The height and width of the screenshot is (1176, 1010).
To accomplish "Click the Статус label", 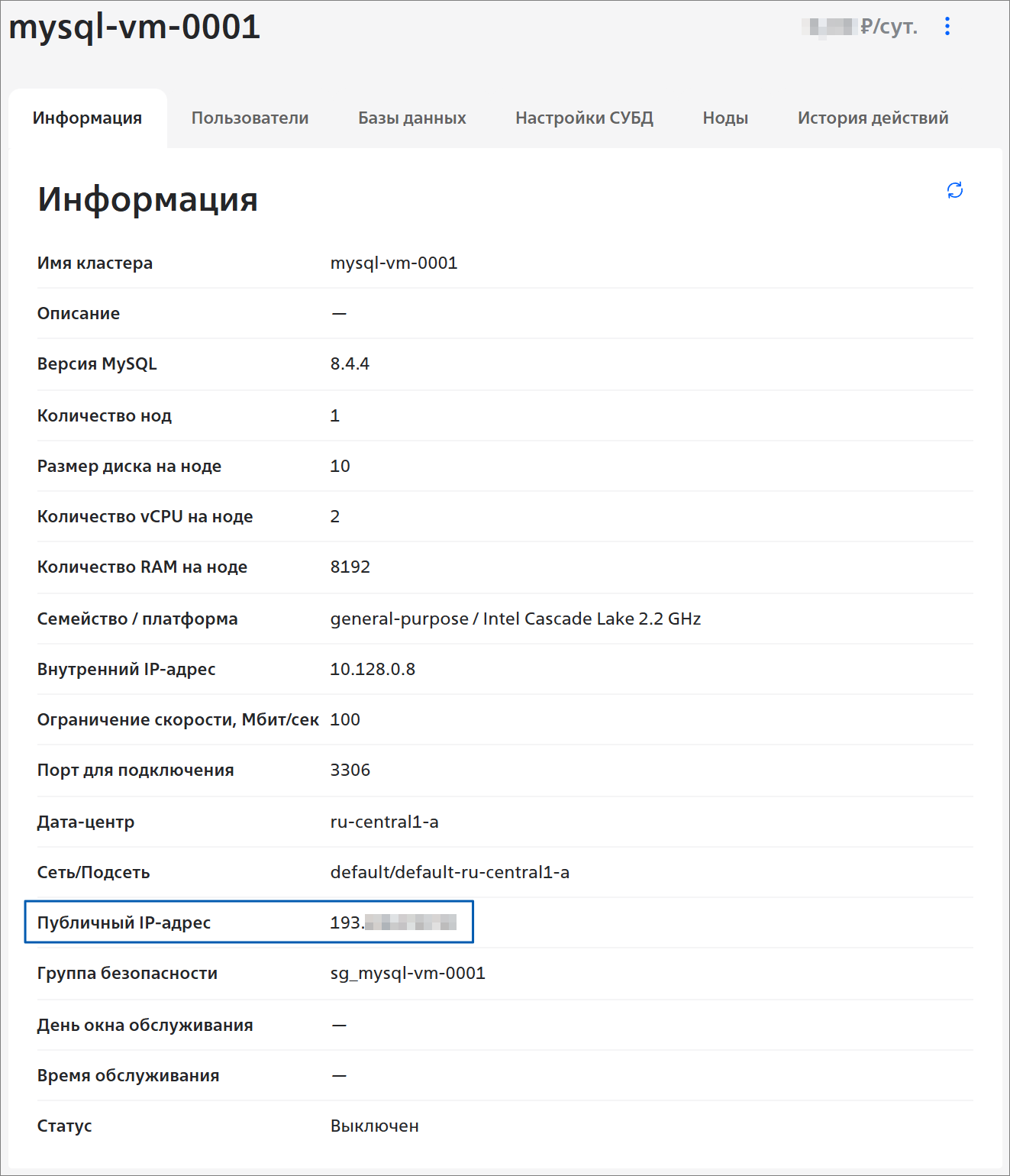I will pos(65,1126).
